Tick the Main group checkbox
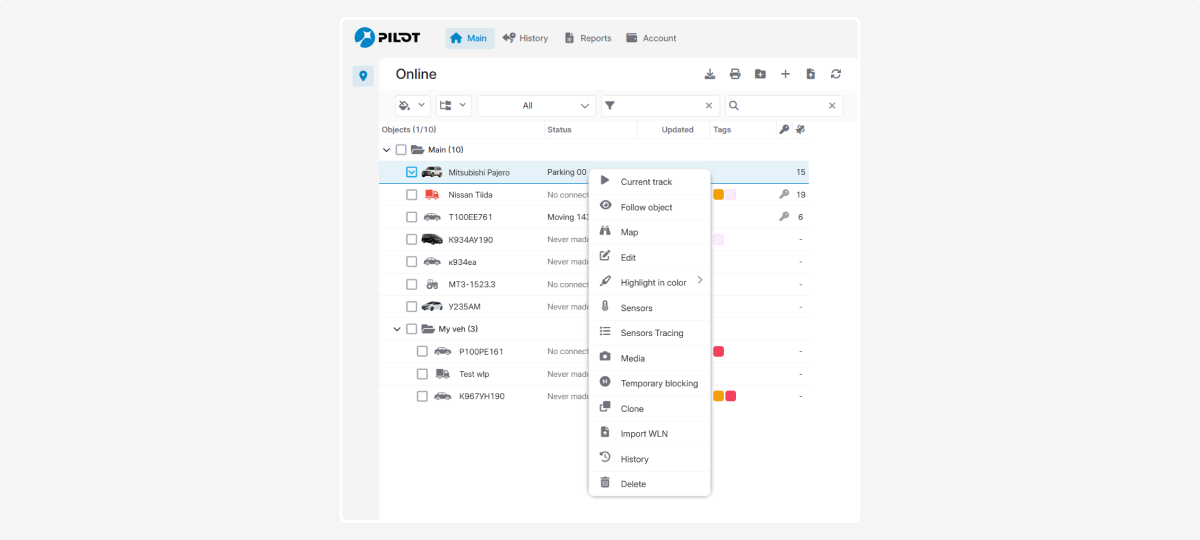This screenshot has width=1200, height=540. pos(401,150)
